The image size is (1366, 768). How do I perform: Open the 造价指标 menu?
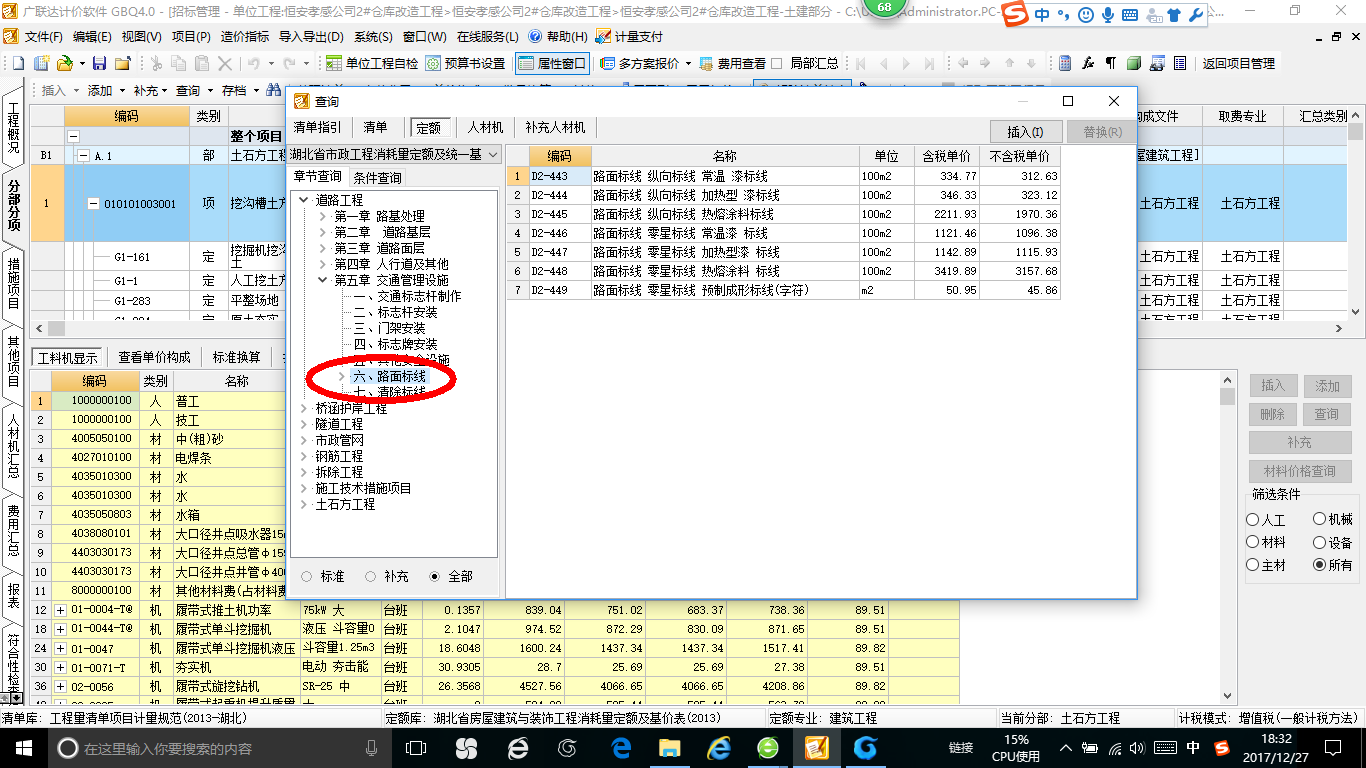(245, 36)
